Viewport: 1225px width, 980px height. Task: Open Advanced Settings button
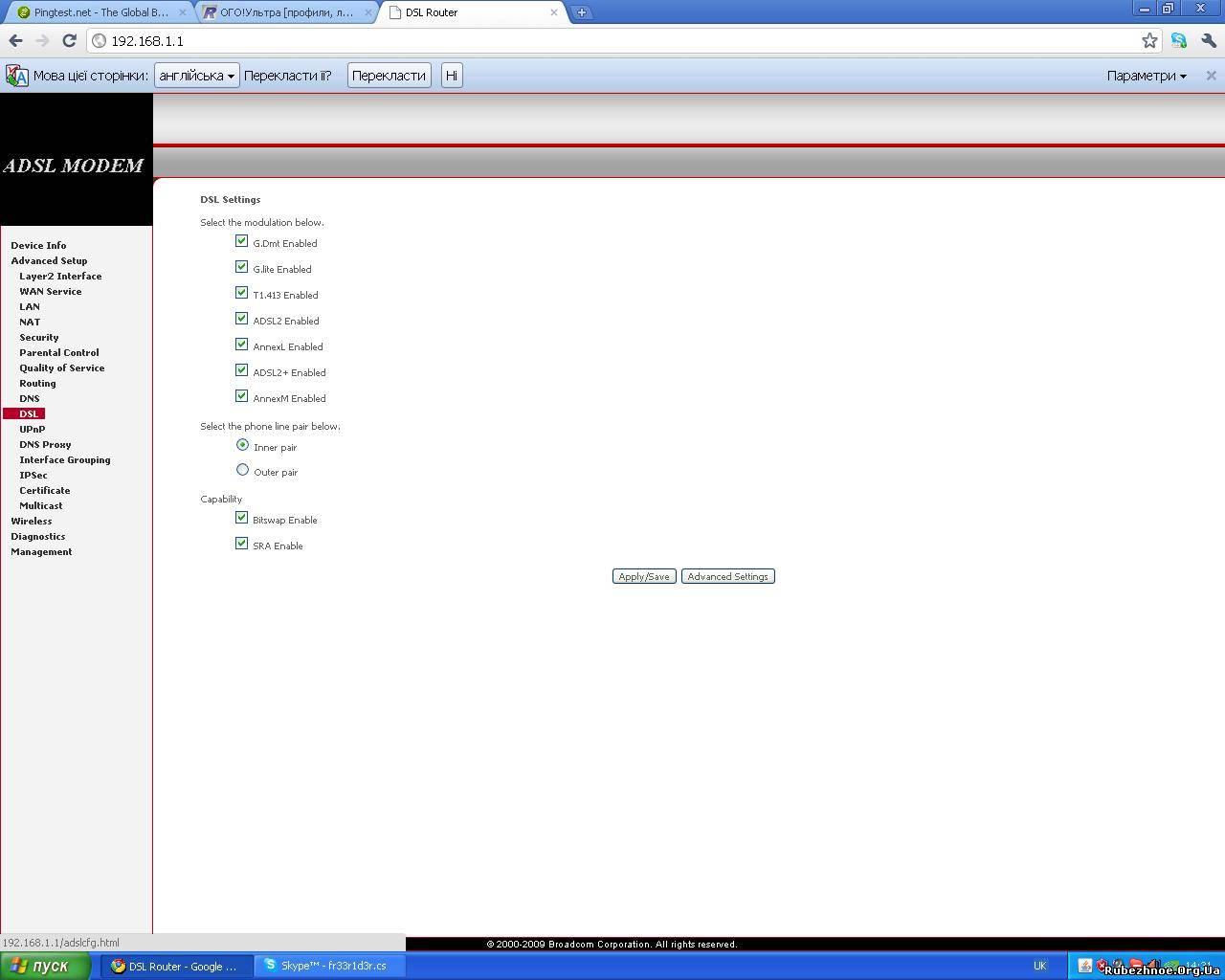point(727,576)
